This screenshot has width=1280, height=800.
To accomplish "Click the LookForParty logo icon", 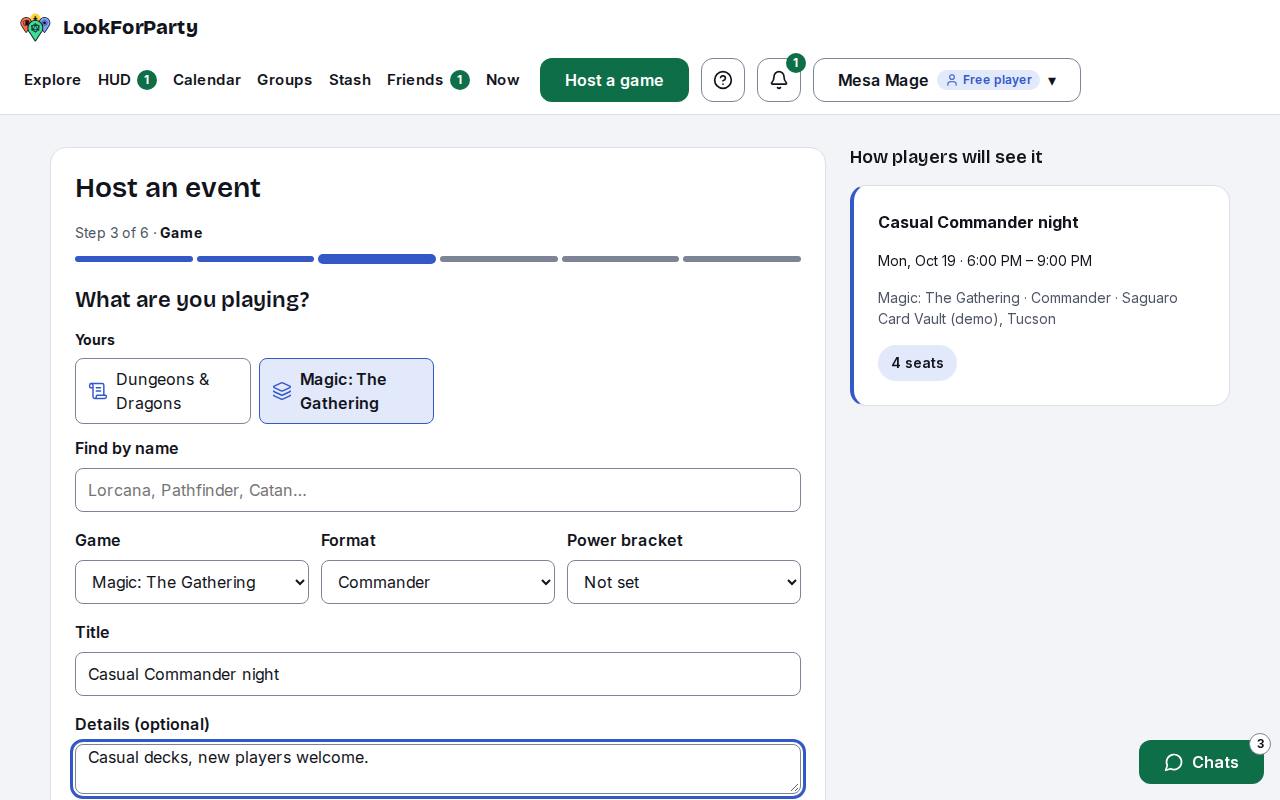I will point(35,28).
